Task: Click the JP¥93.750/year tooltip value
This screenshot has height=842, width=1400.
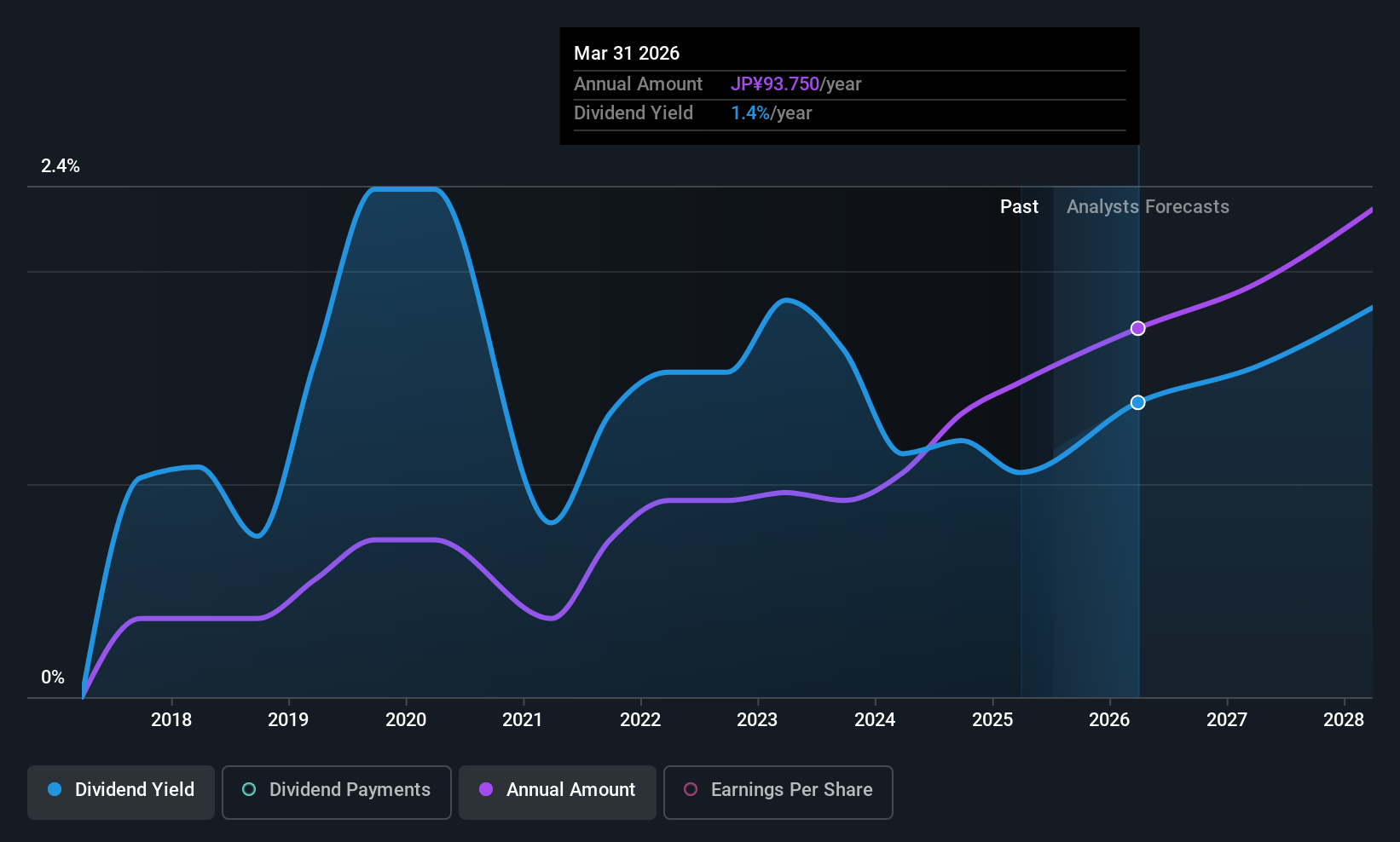Action: 795,84
